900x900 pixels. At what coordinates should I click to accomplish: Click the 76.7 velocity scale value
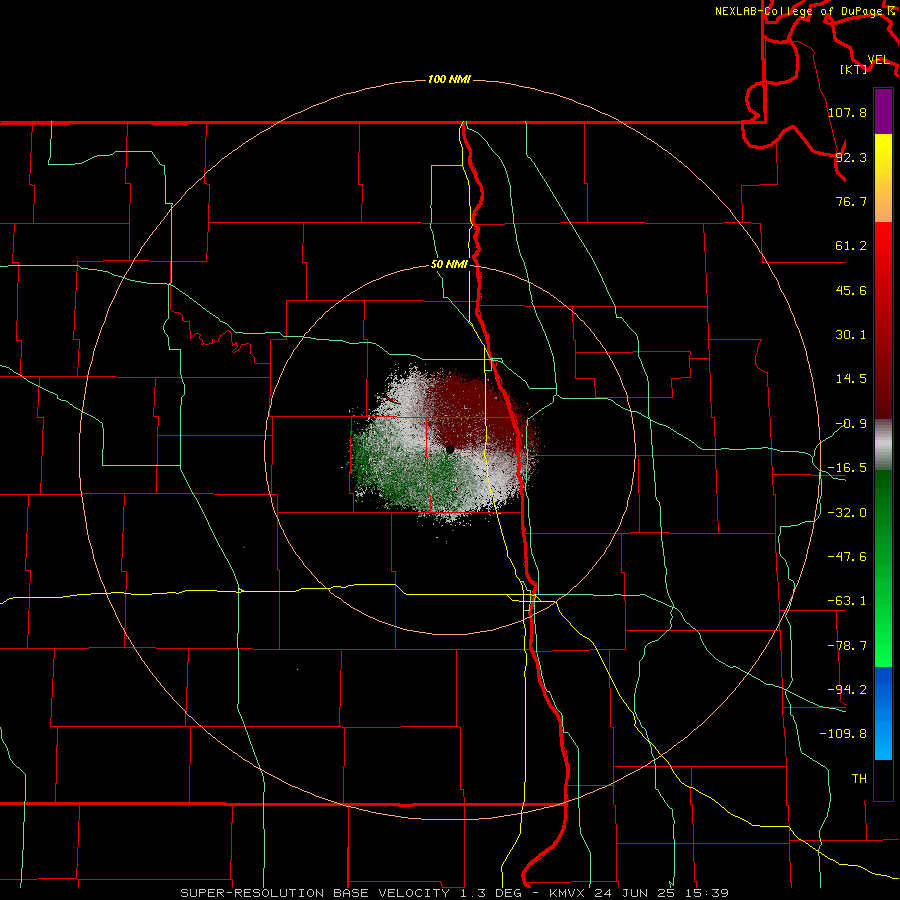[851, 201]
